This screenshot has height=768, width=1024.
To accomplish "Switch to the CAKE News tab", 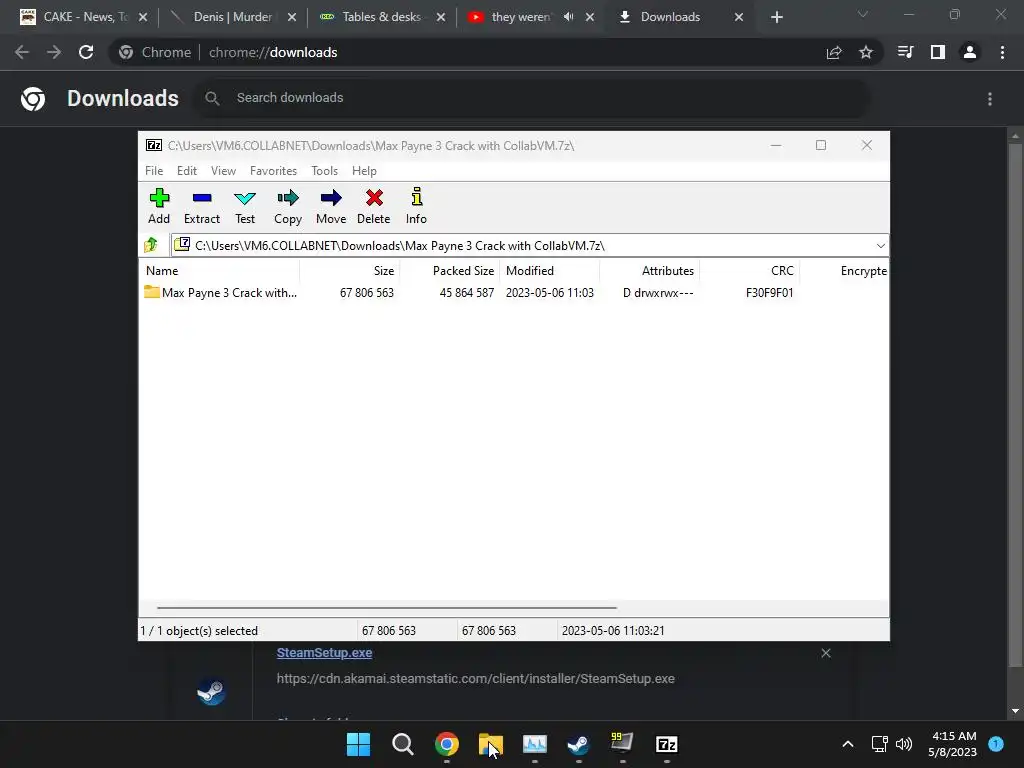I will pos(84,17).
